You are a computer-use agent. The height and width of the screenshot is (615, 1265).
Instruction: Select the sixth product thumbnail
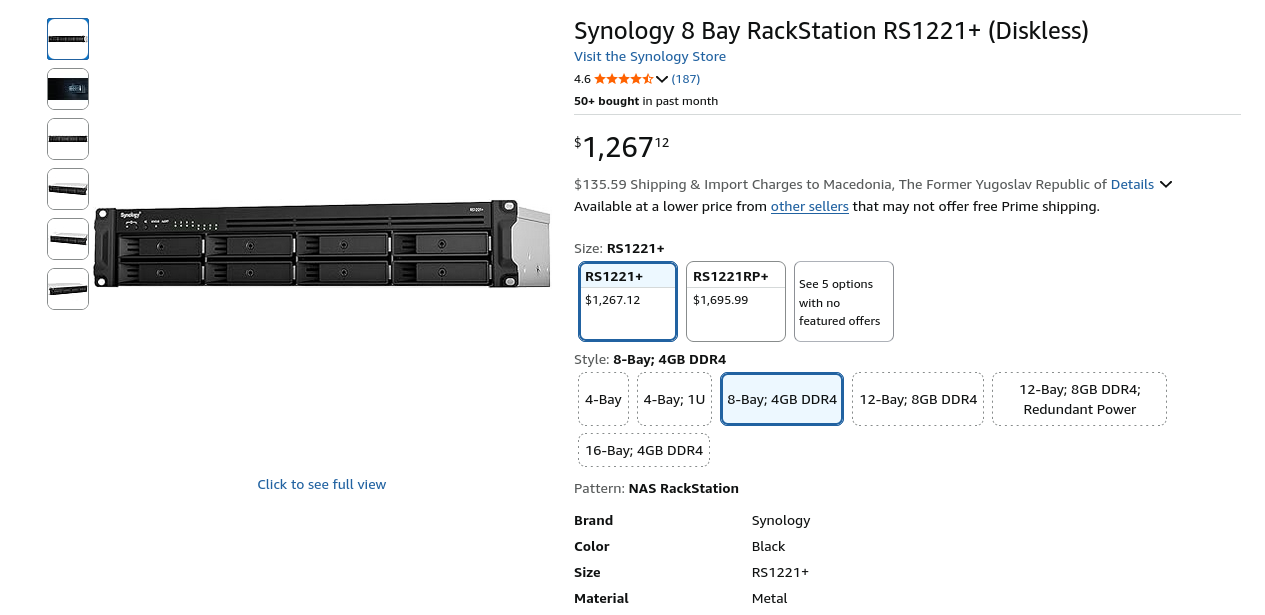point(68,289)
